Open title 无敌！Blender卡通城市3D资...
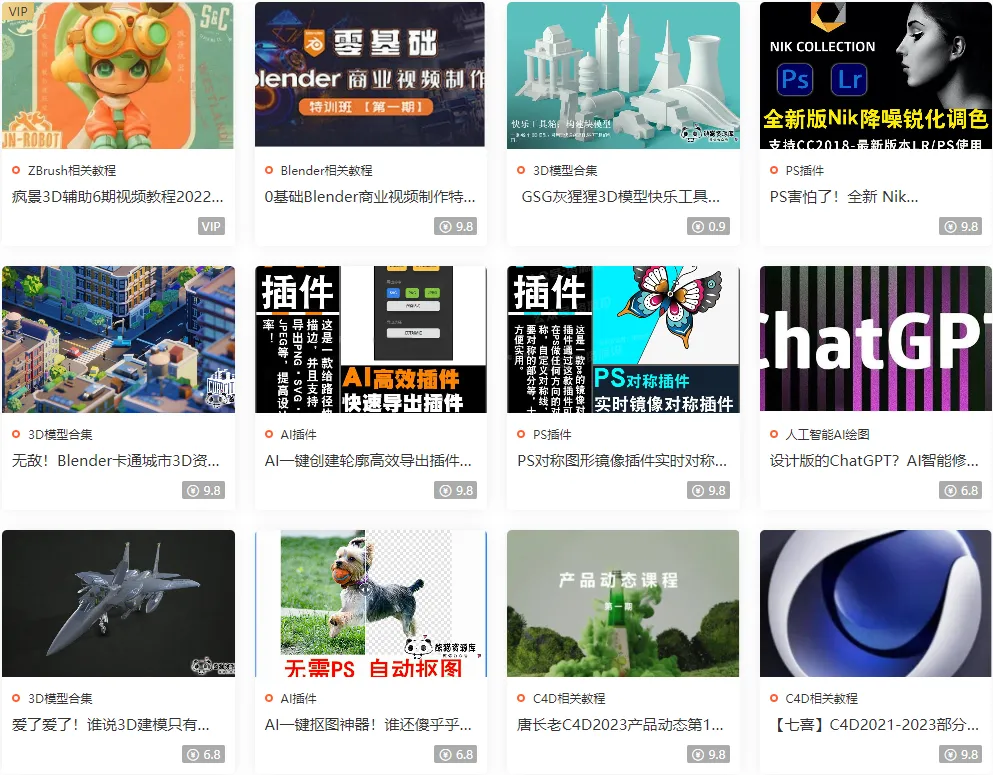This screenshot has width=993, height=775. 116,461
